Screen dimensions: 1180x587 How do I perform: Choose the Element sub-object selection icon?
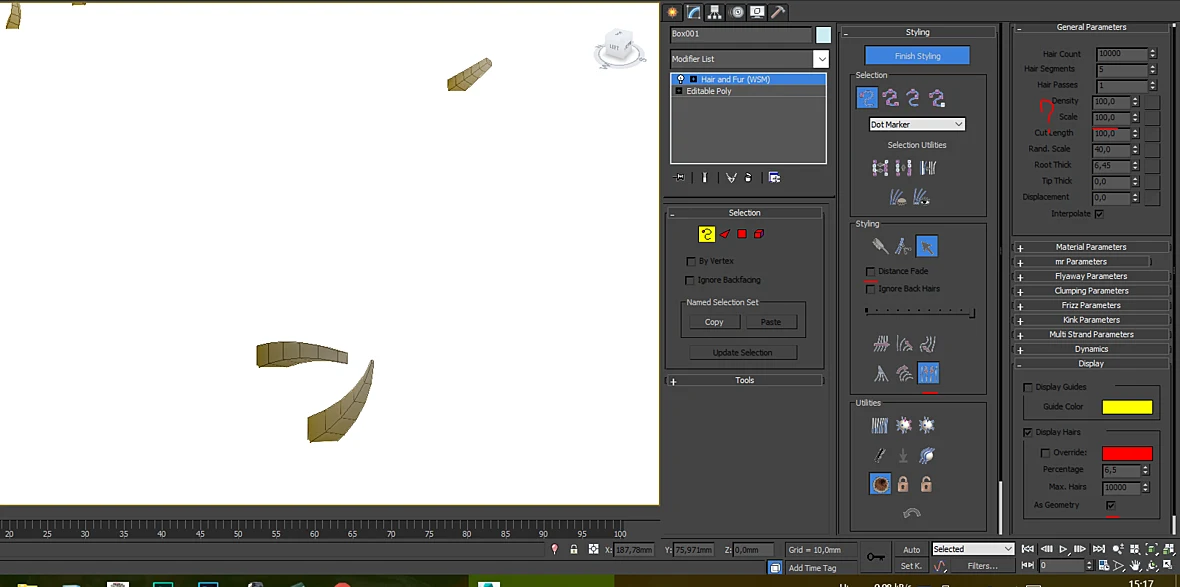(x=759, y=234)
